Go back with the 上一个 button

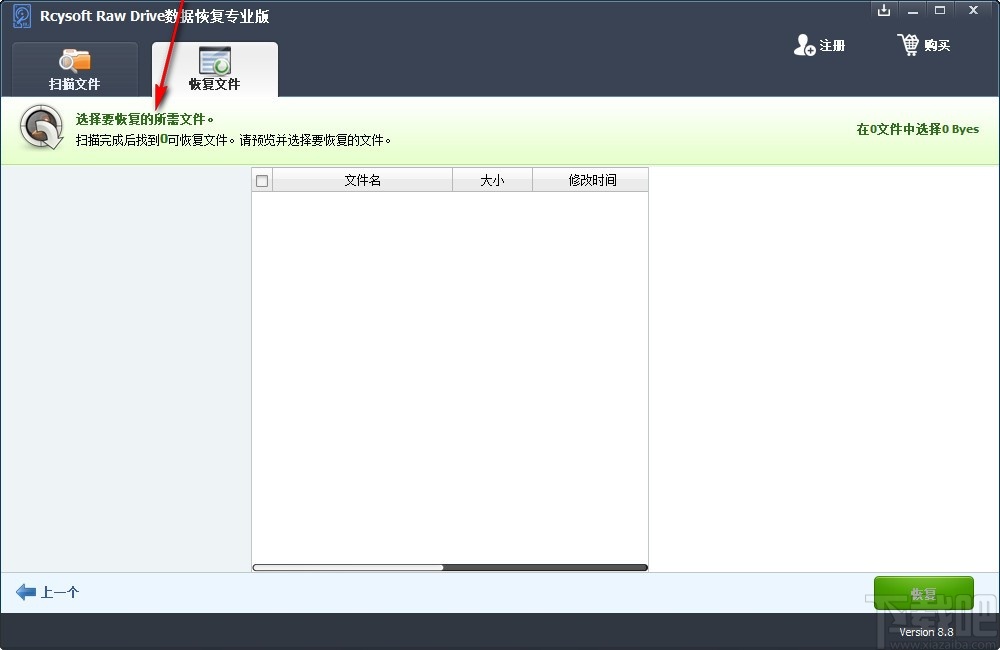click(48, 593)
